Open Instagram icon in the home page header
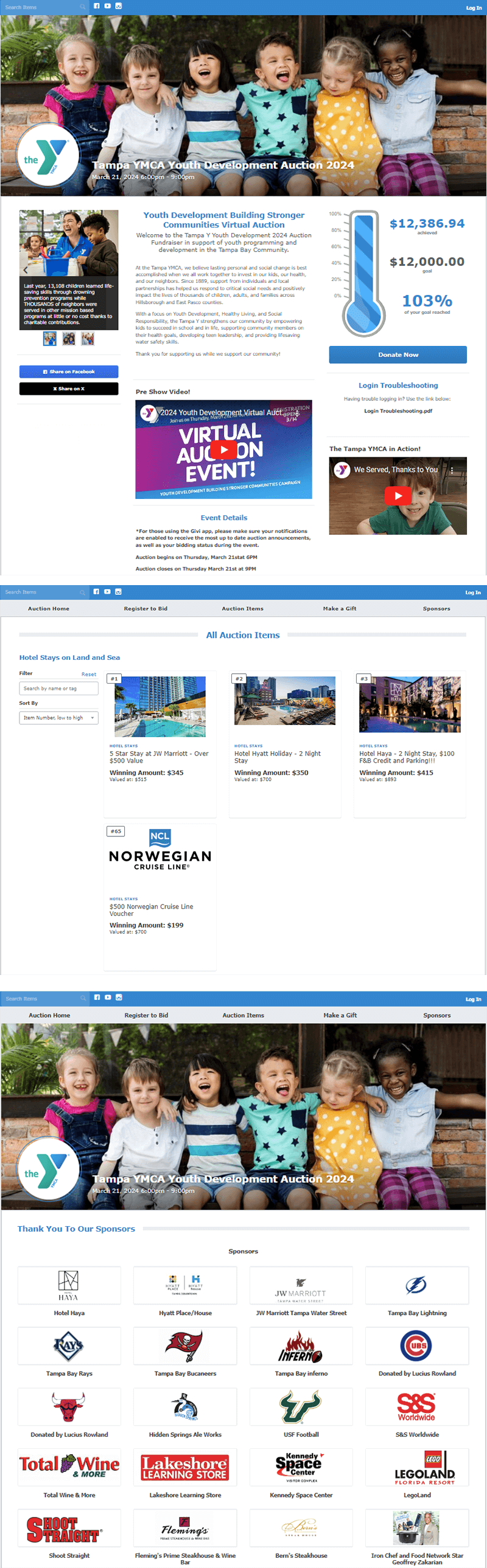Screen dimensions: 487x1568 click(x=118, y=6)
